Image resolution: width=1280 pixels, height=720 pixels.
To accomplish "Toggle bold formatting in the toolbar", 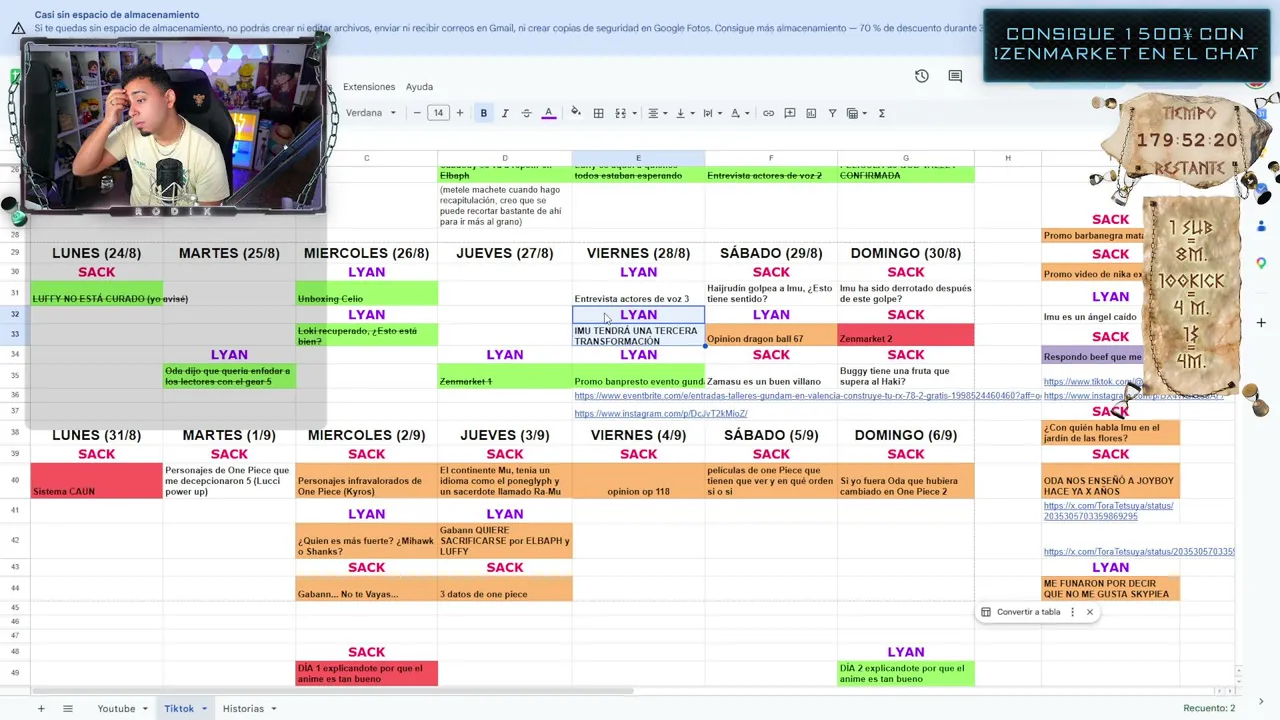I will [x=483, y=113].
